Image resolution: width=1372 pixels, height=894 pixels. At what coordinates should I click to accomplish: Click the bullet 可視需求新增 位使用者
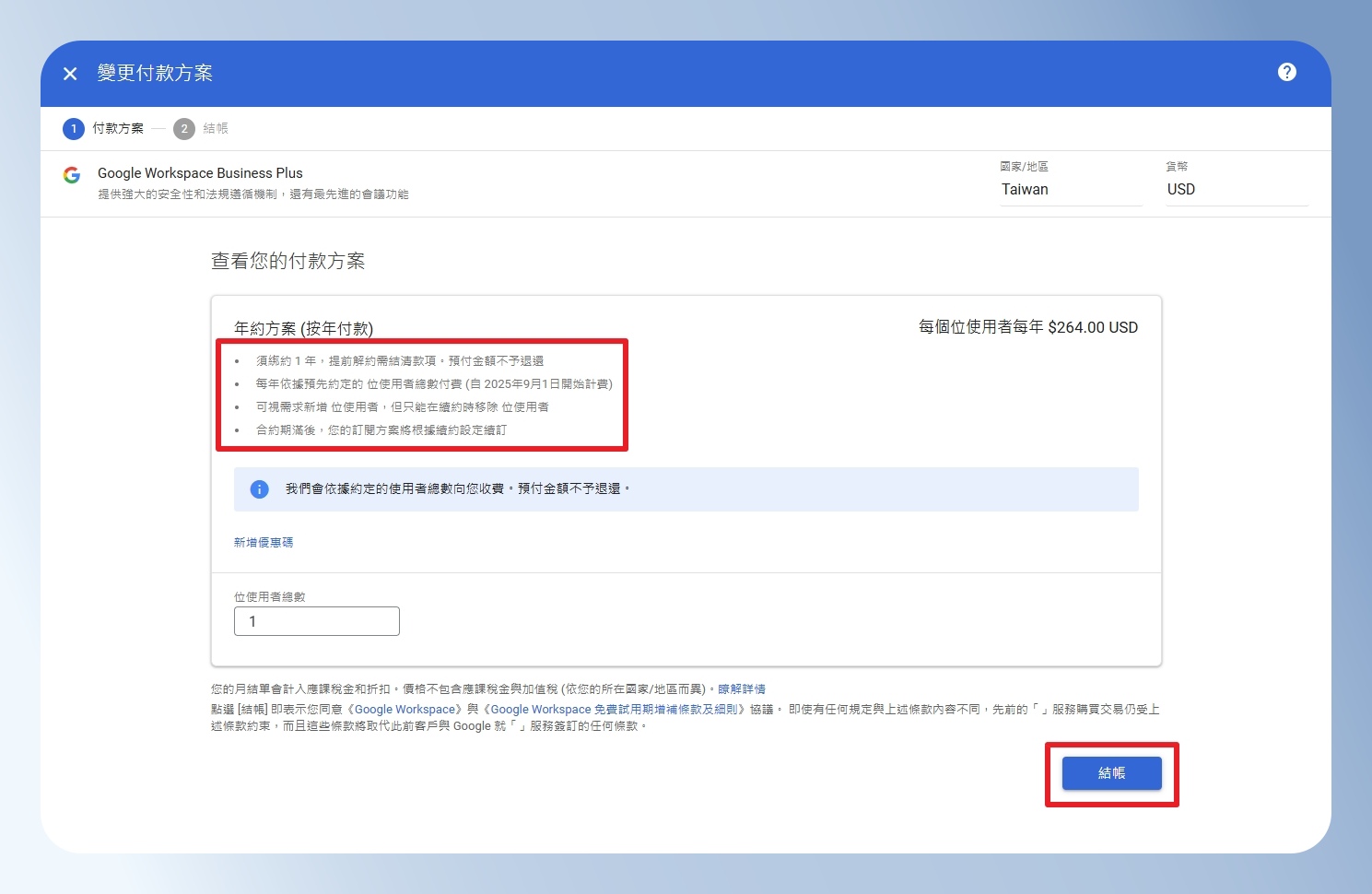point(403,407)
